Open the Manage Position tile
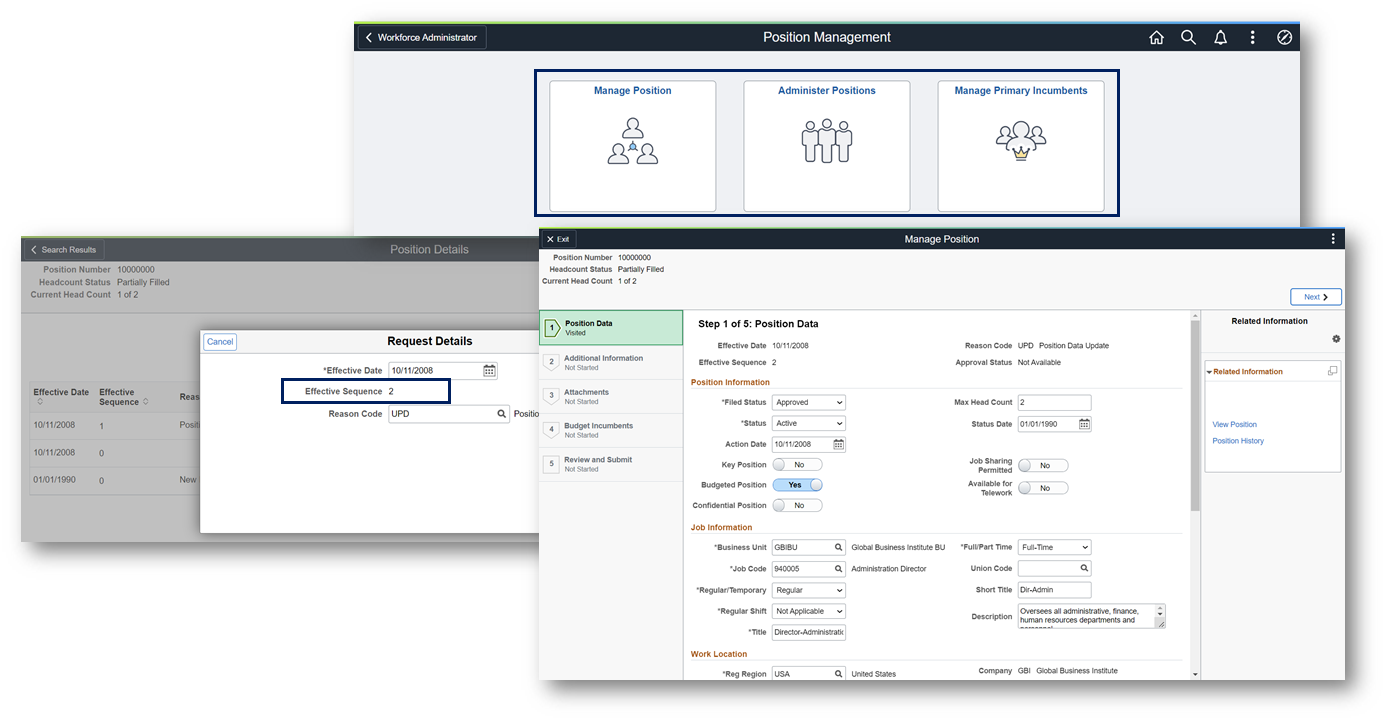The image size is (1387, 722). [x=632, y=146]
